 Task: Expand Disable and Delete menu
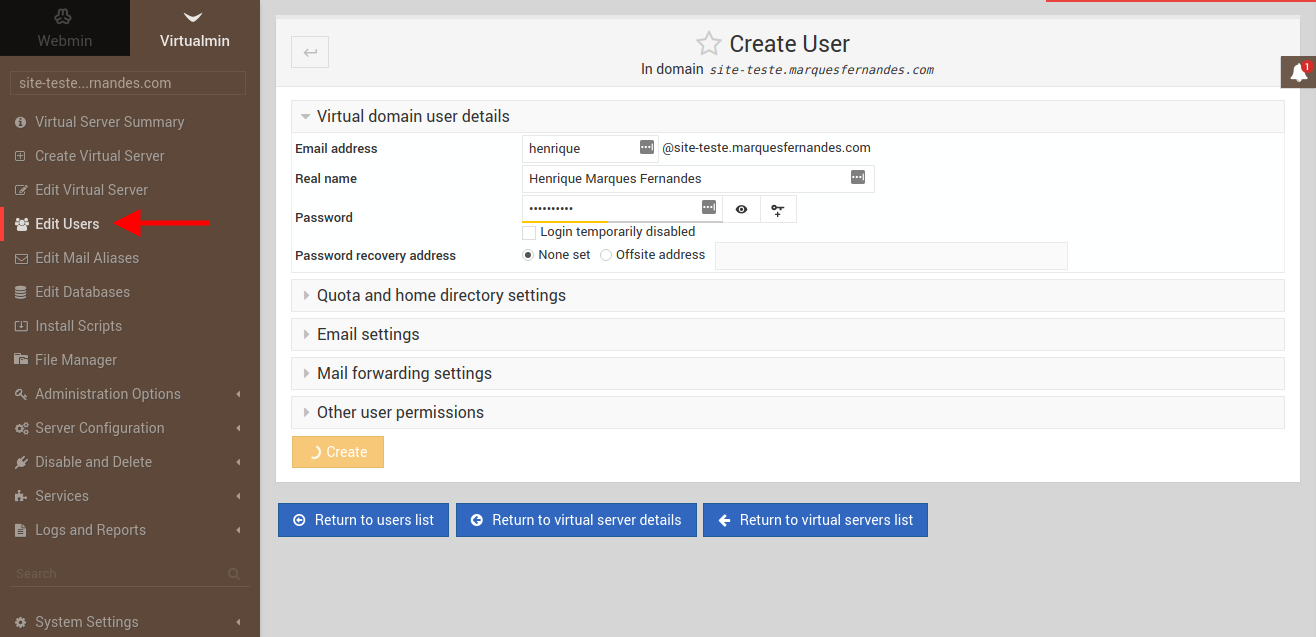(x=130, y=462)
